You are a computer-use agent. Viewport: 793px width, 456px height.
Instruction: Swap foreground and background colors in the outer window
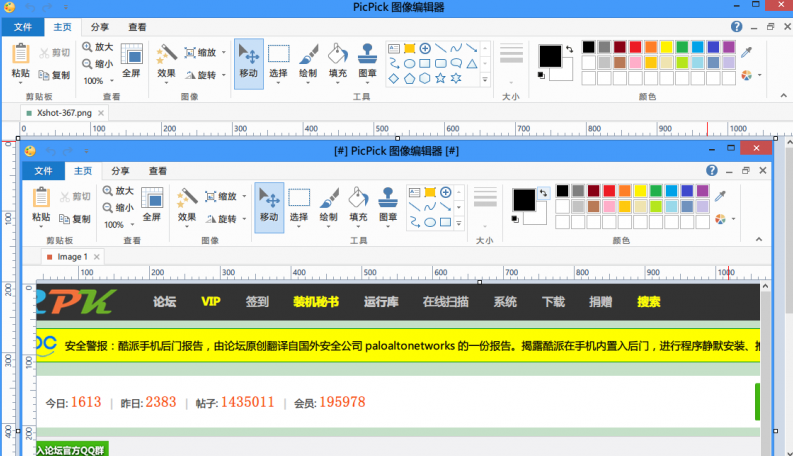pos(570,49)
